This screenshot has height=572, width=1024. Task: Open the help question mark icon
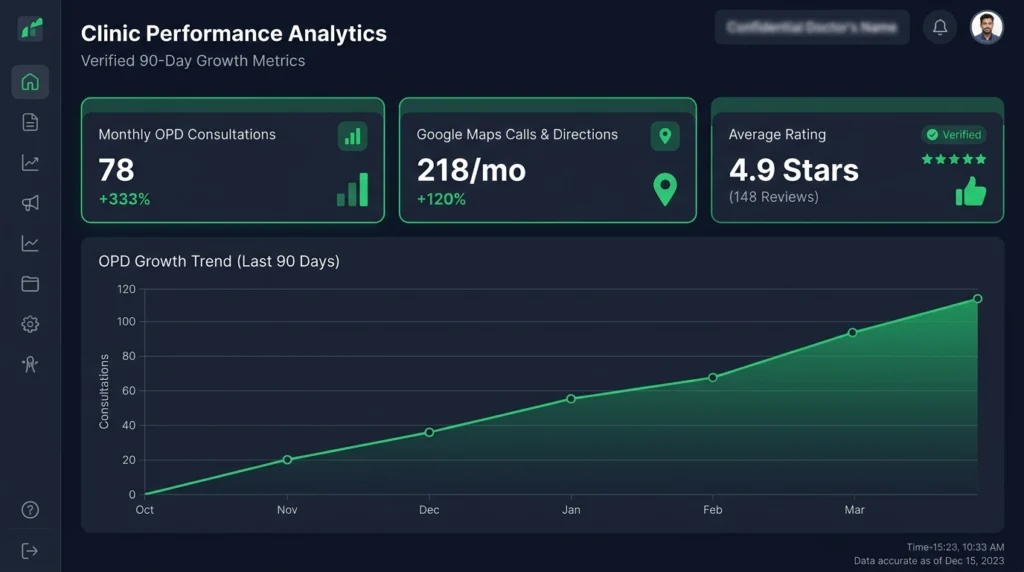30,510
